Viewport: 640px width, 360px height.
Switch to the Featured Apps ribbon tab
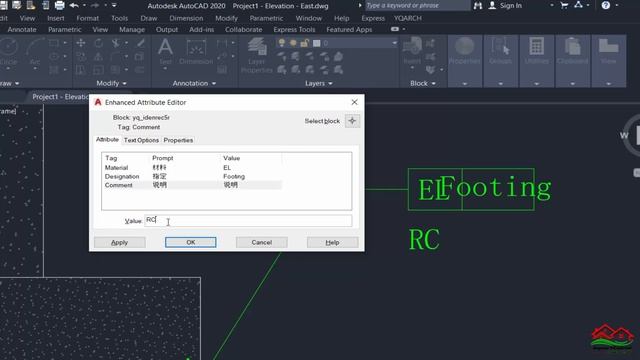point(349,29)
